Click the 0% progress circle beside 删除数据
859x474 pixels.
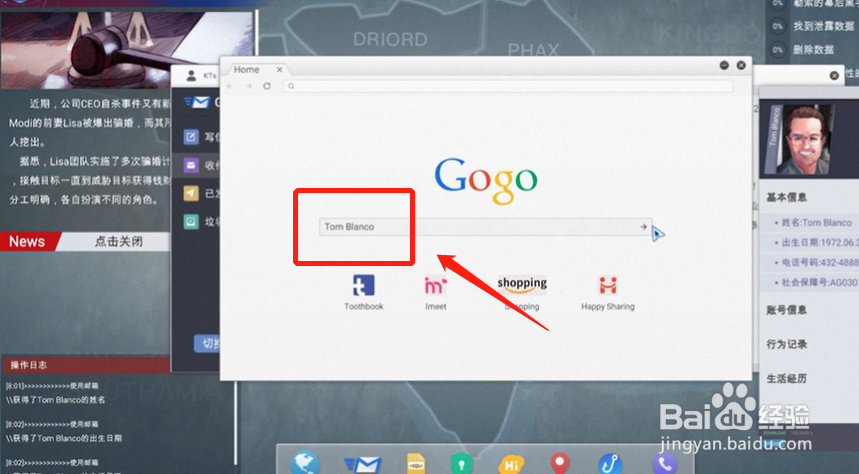[778, 49]
